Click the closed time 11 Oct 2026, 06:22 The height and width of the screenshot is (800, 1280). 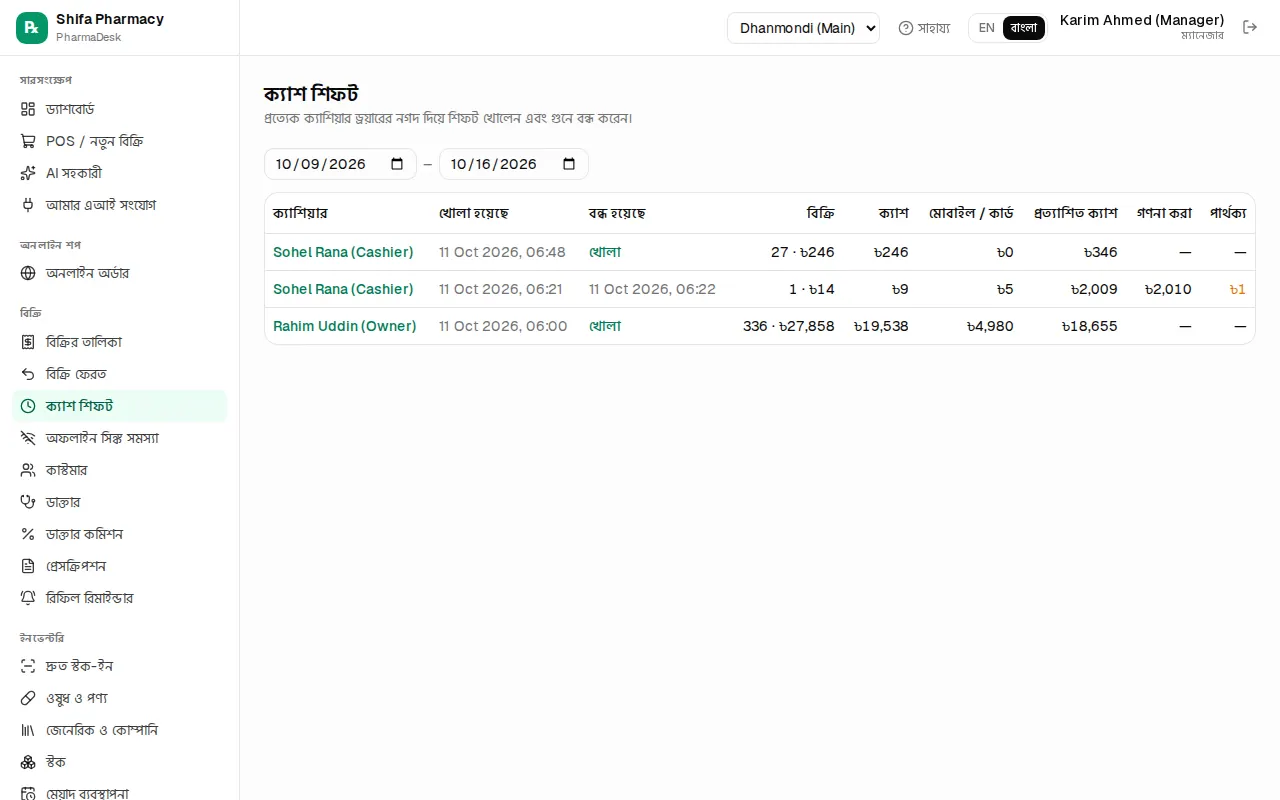point(652,289)
